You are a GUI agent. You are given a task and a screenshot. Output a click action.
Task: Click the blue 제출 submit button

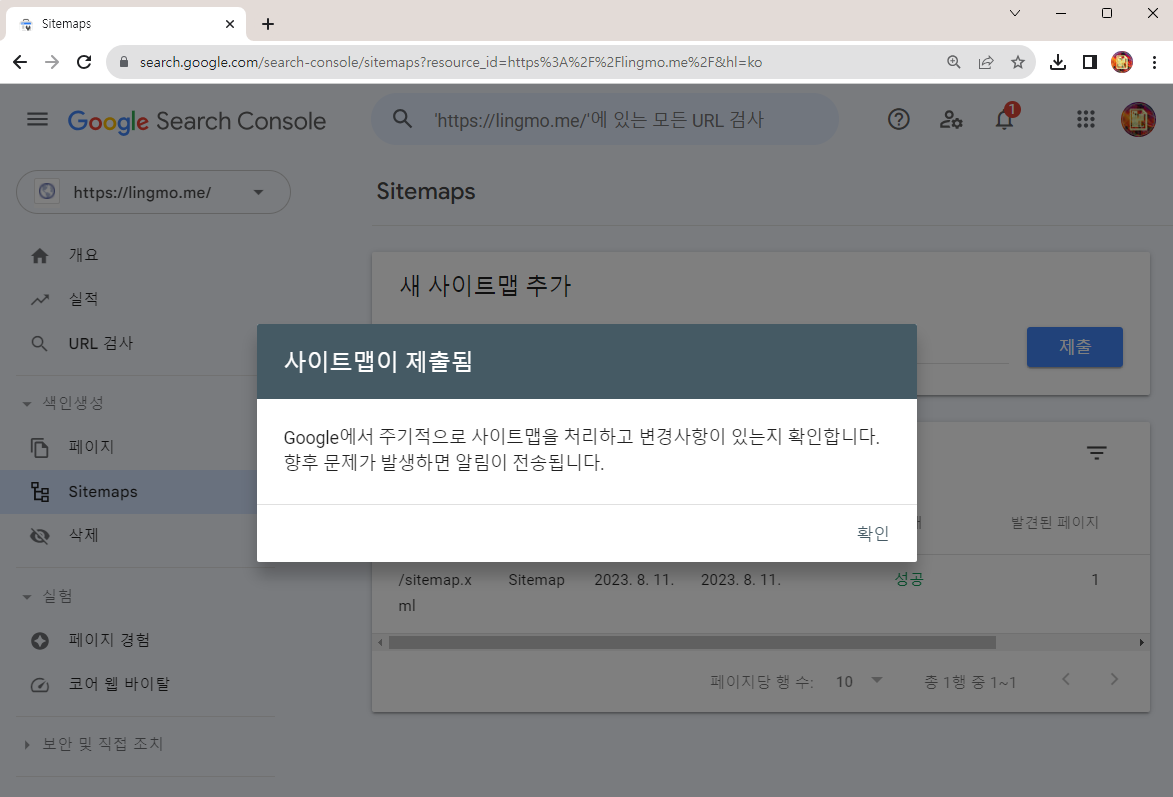(x=1074, y=346)
